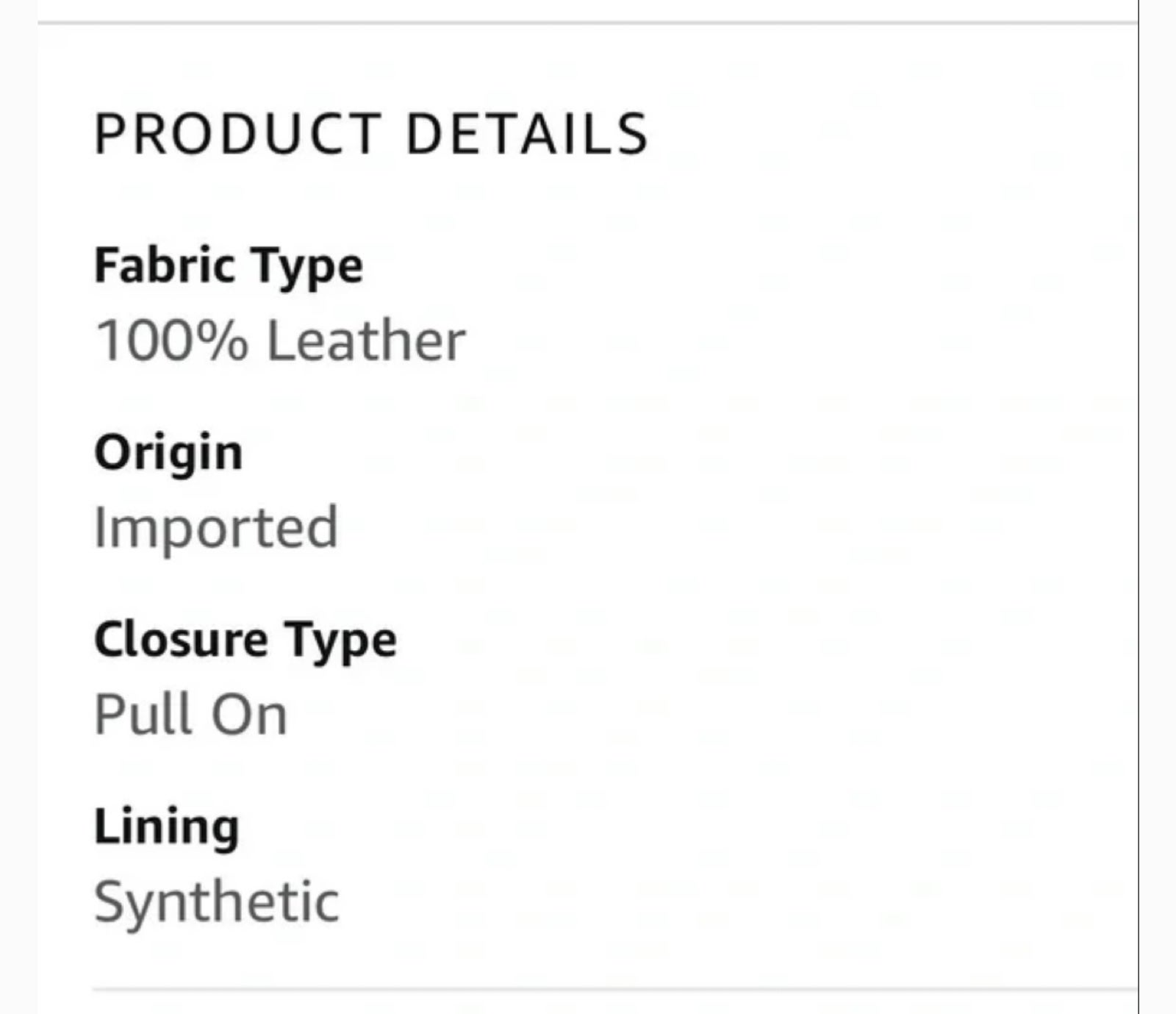Click the gray strip beyond right border
Image resolution: width=1176 pixels, height=1014 pixels.
click(x=1158, y=507)
